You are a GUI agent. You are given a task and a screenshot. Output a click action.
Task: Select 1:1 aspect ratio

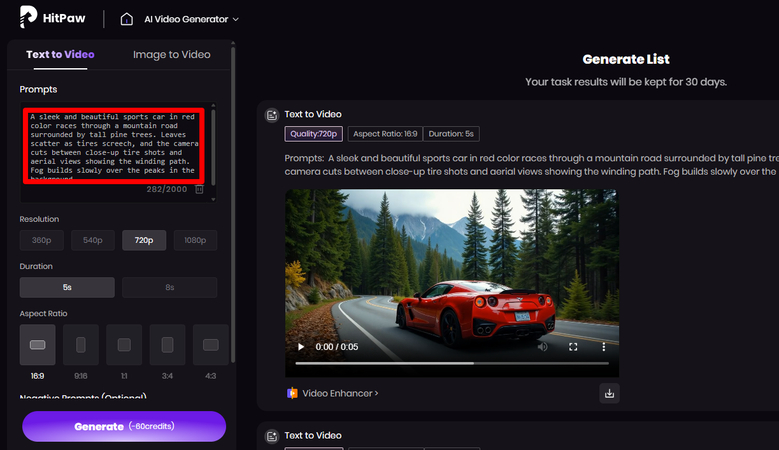tap(124, 345)
